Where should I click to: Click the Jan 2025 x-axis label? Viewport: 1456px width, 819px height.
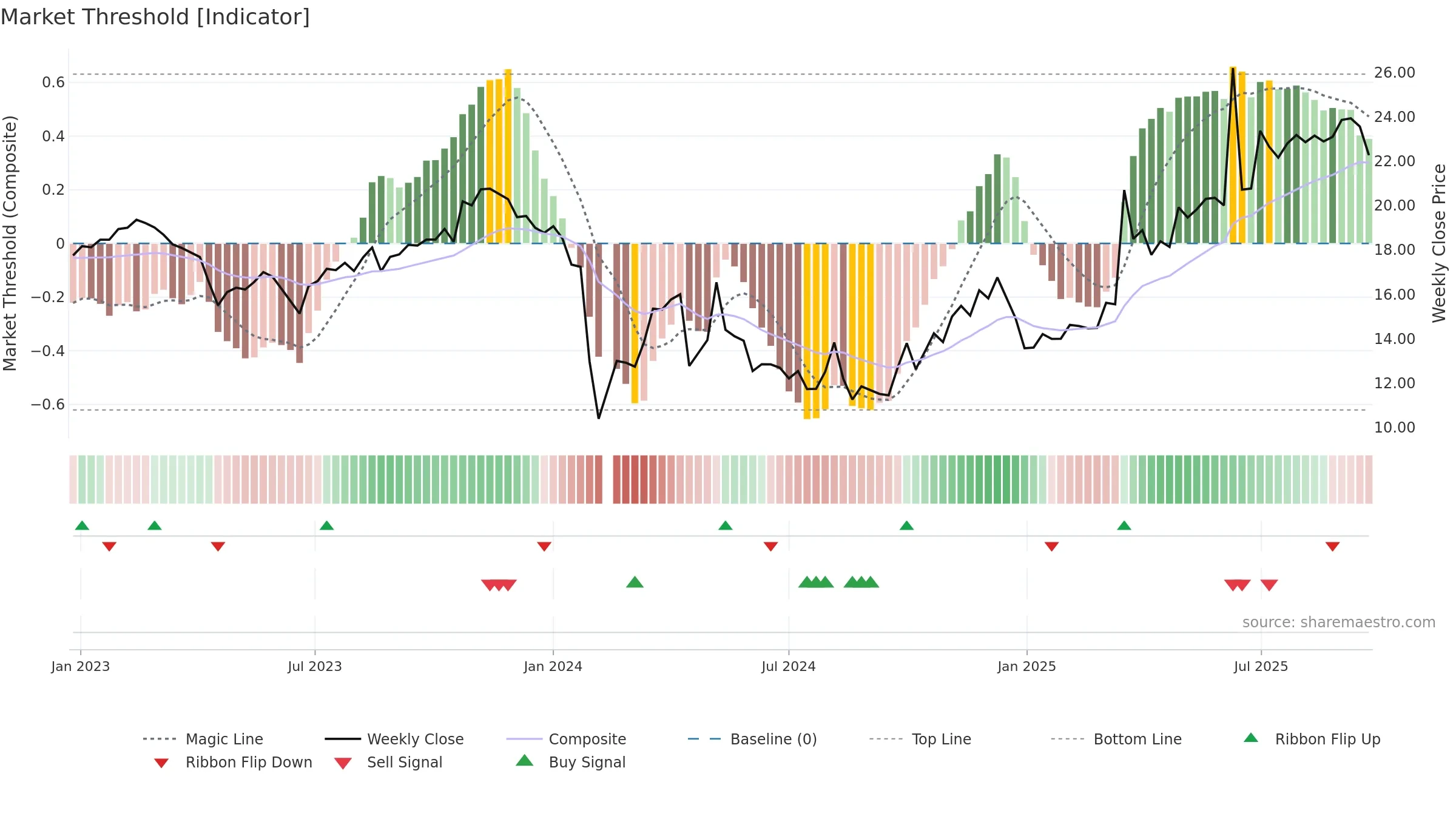1027,667
